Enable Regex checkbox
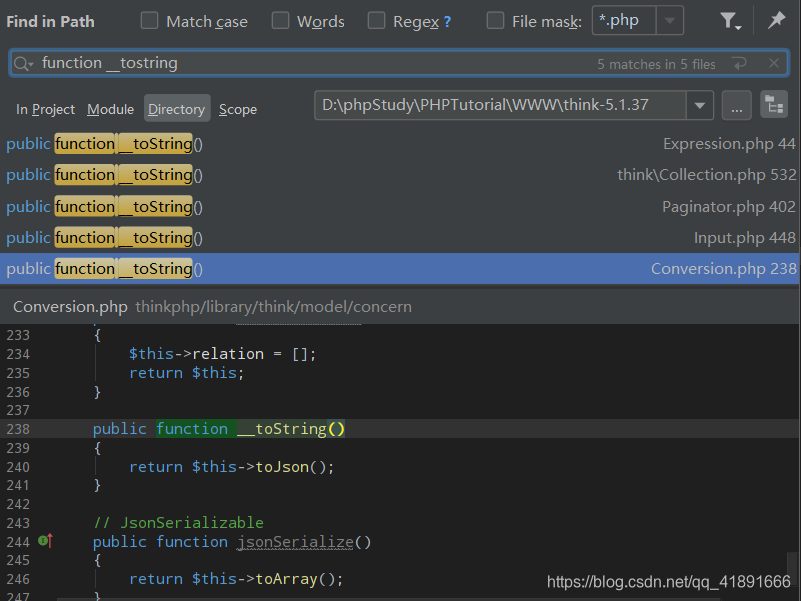This screenshot has width=801, height=601. [376, 21]
